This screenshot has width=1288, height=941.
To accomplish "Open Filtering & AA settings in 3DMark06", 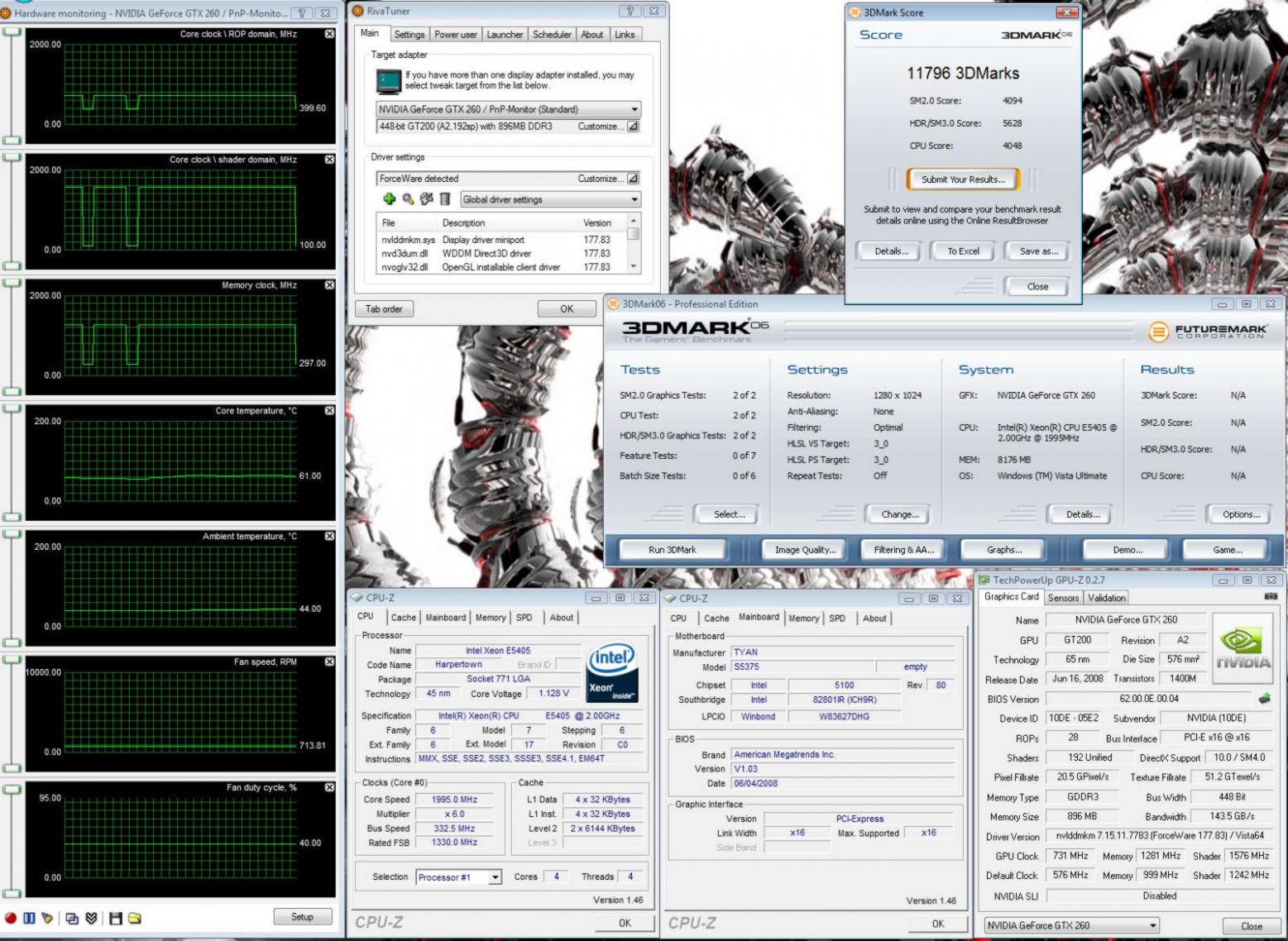I will click(x=904, y=550).
